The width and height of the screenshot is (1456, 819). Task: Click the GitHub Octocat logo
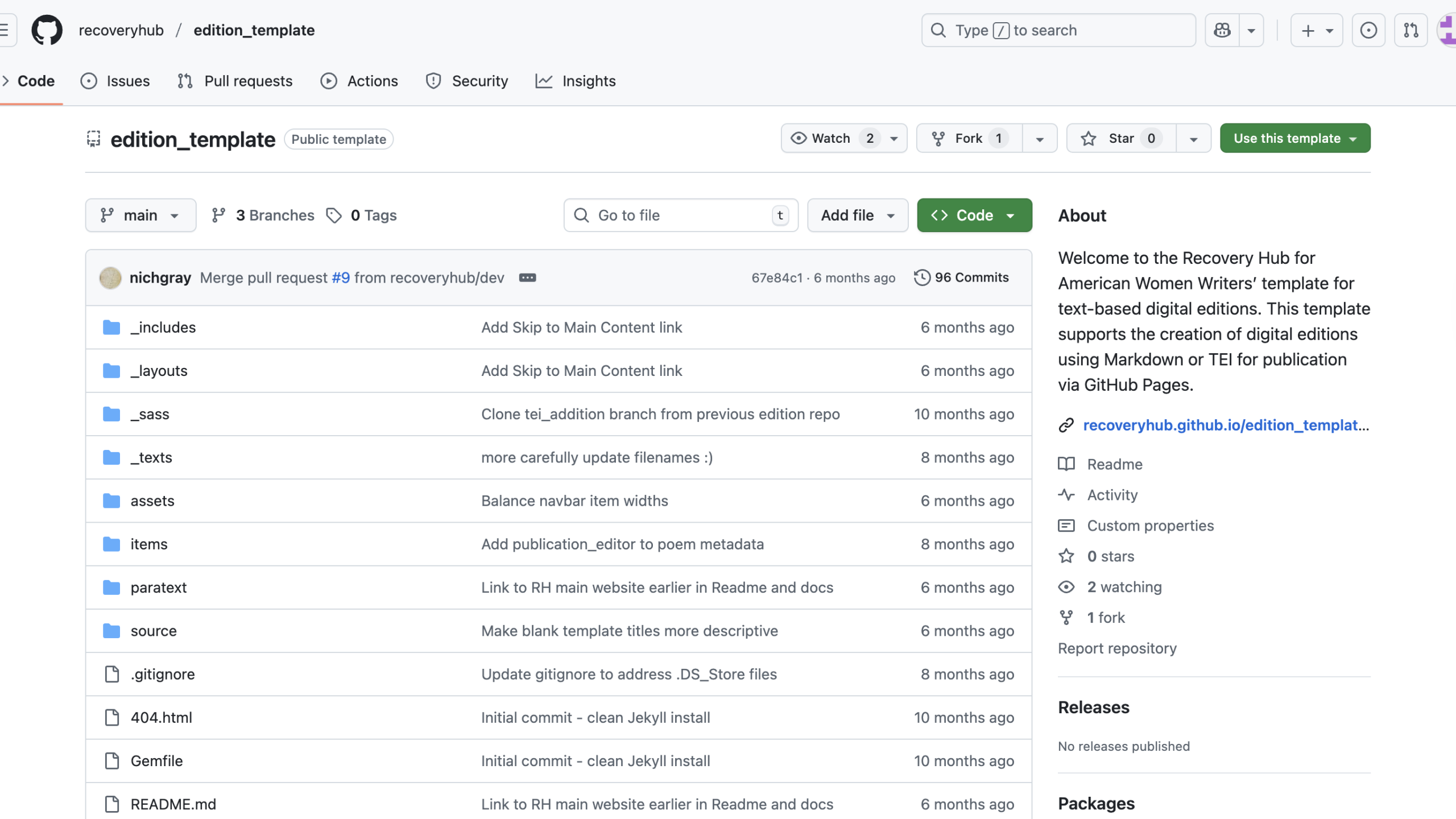click(47, 30)
